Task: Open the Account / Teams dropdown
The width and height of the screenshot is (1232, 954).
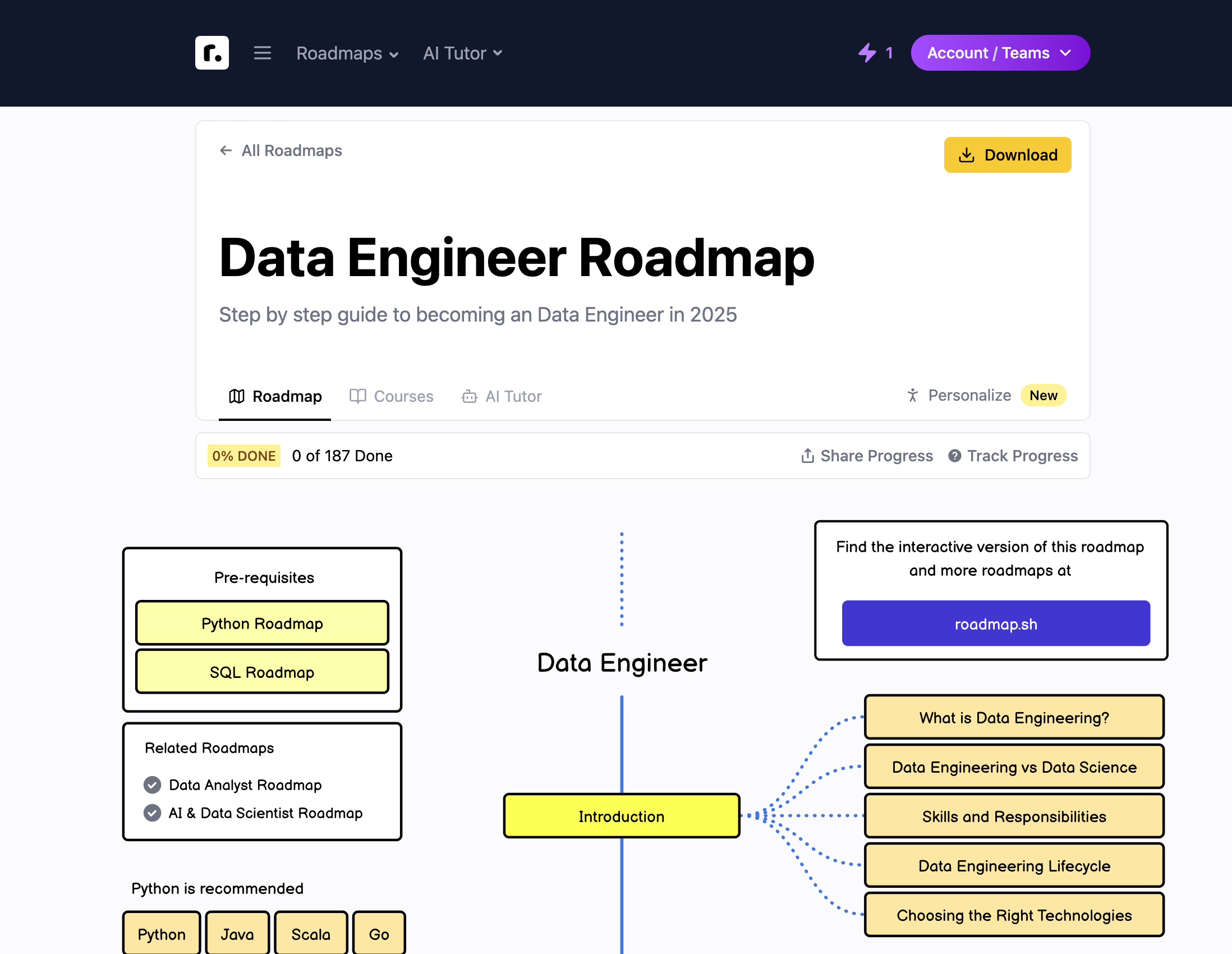Action: tap(1000, 53)
